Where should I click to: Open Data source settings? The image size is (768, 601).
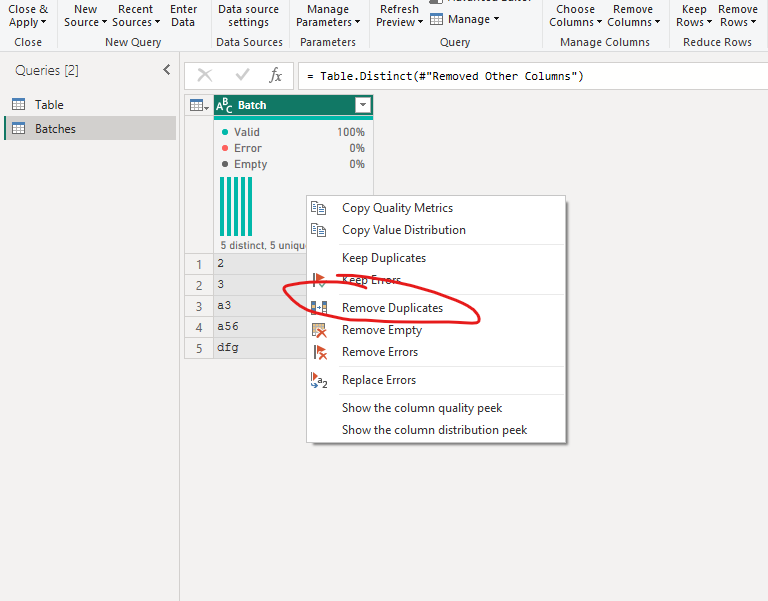(x=248, y=16)
